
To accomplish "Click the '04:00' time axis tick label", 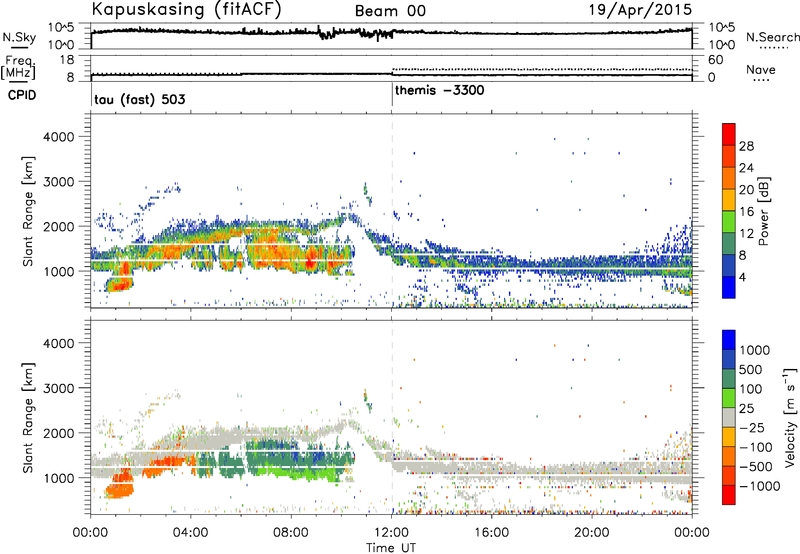I will pos(190,532).
